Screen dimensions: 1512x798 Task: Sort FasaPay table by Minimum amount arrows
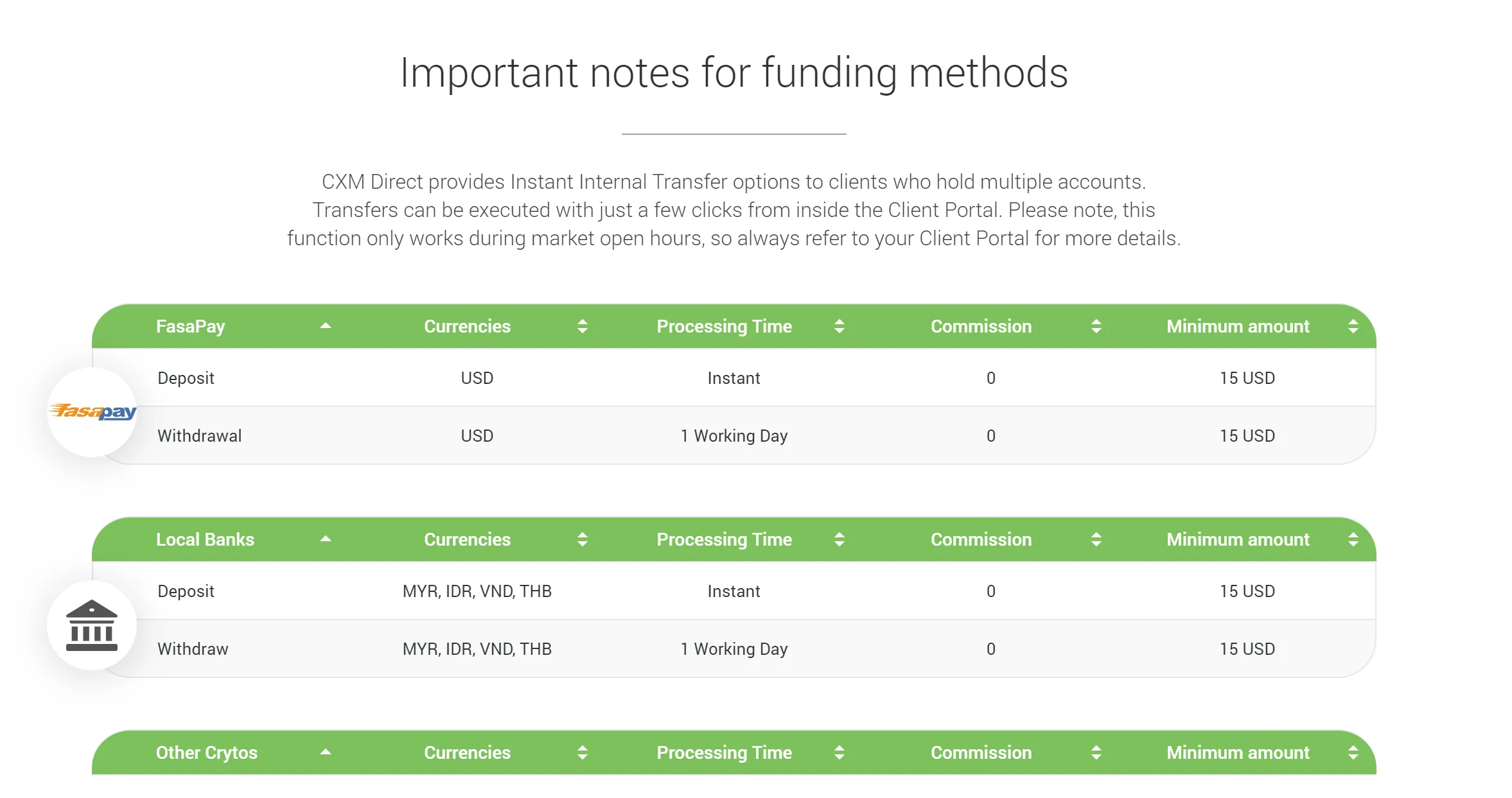click(1353, 326)
